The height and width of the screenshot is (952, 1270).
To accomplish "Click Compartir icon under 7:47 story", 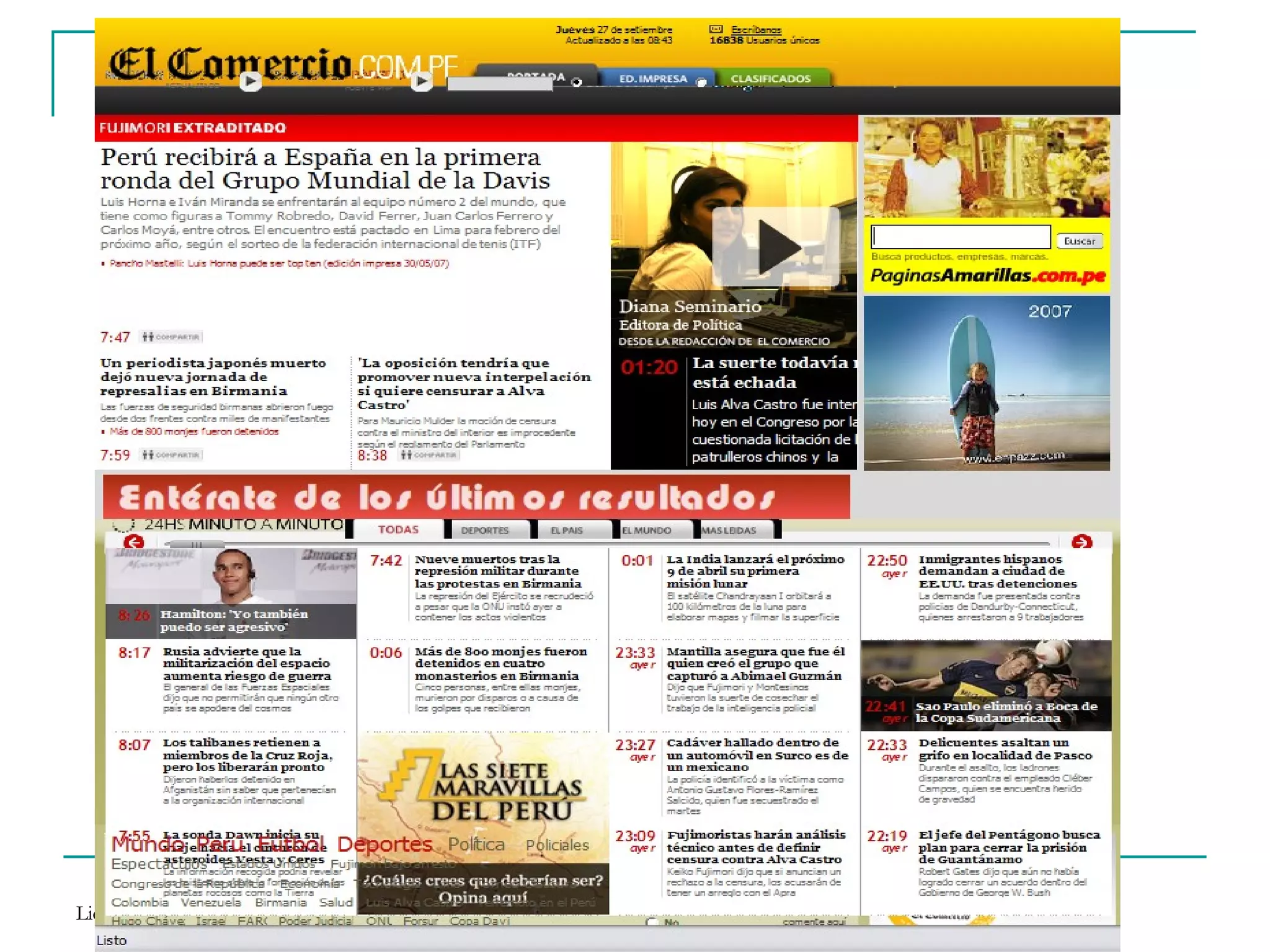I will [171, 337].
